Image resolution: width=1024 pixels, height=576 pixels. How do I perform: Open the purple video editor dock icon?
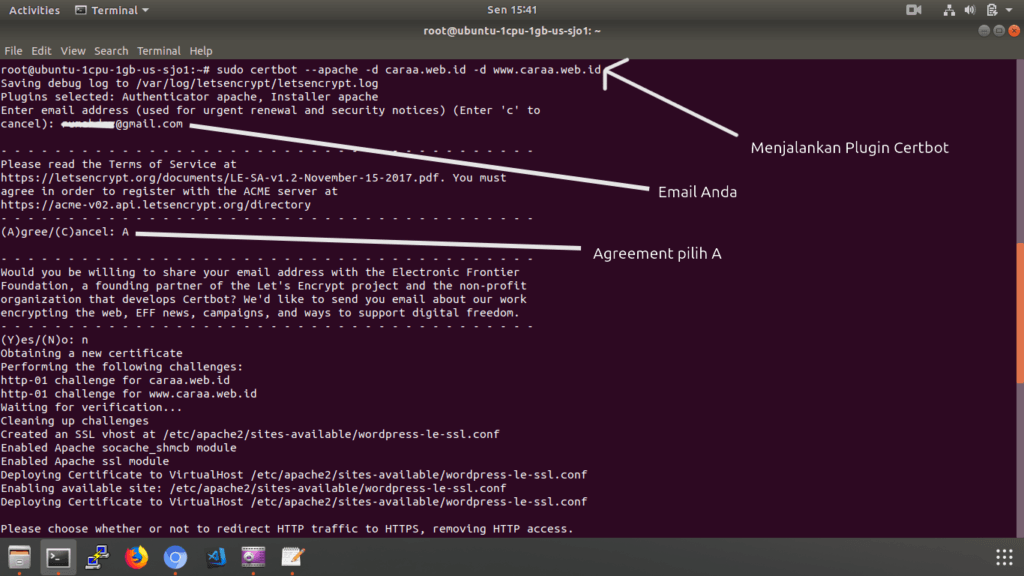click(x=253, y=557)
